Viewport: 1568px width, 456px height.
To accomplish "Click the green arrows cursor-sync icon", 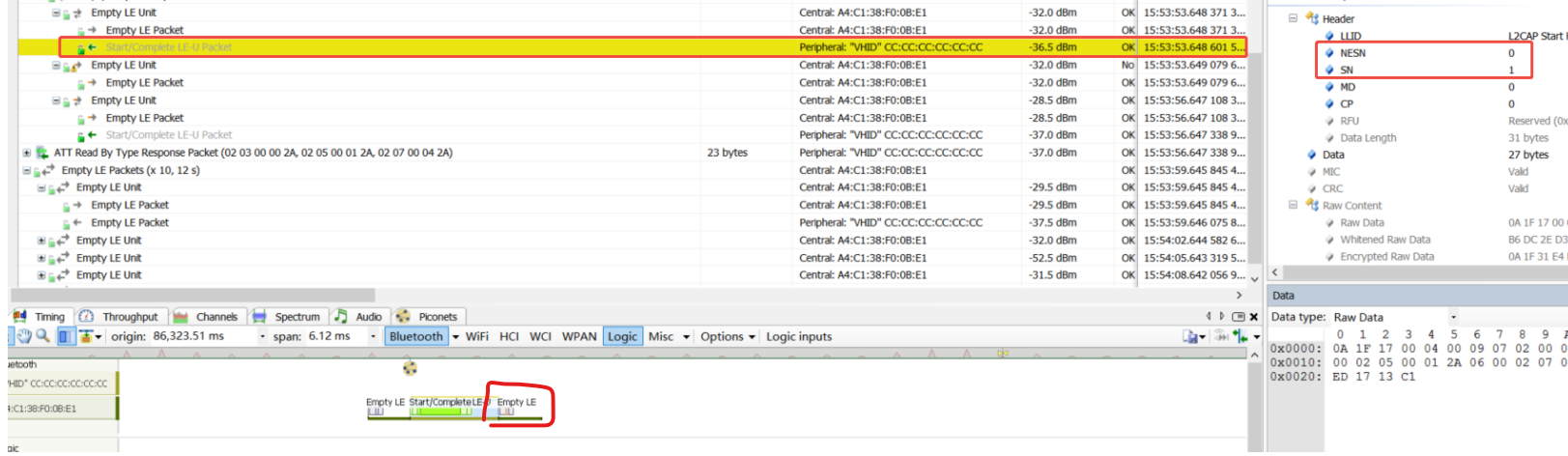I will point(1240,336).
